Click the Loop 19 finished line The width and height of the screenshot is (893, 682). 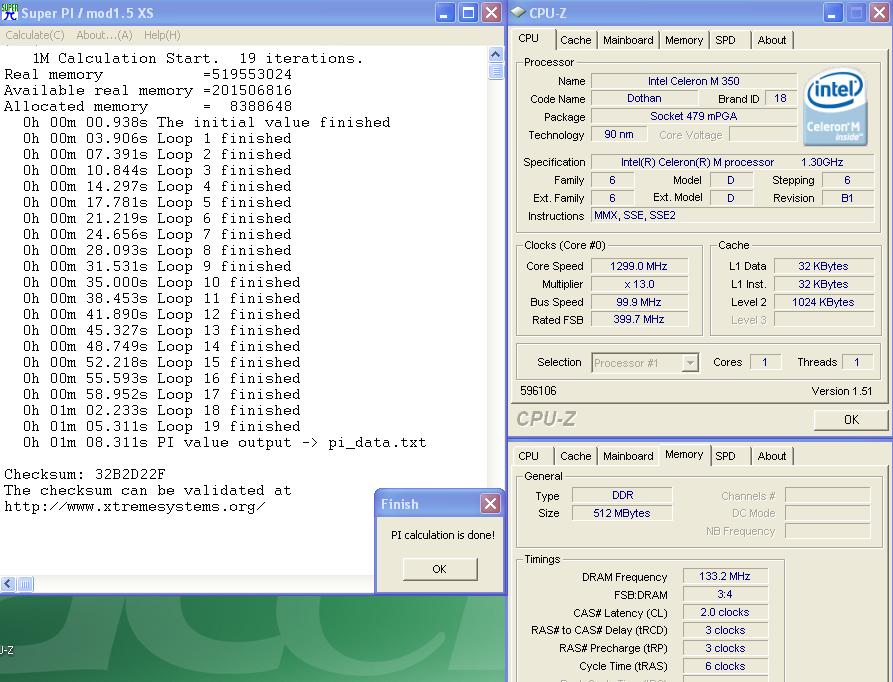(x=161, y=426)
